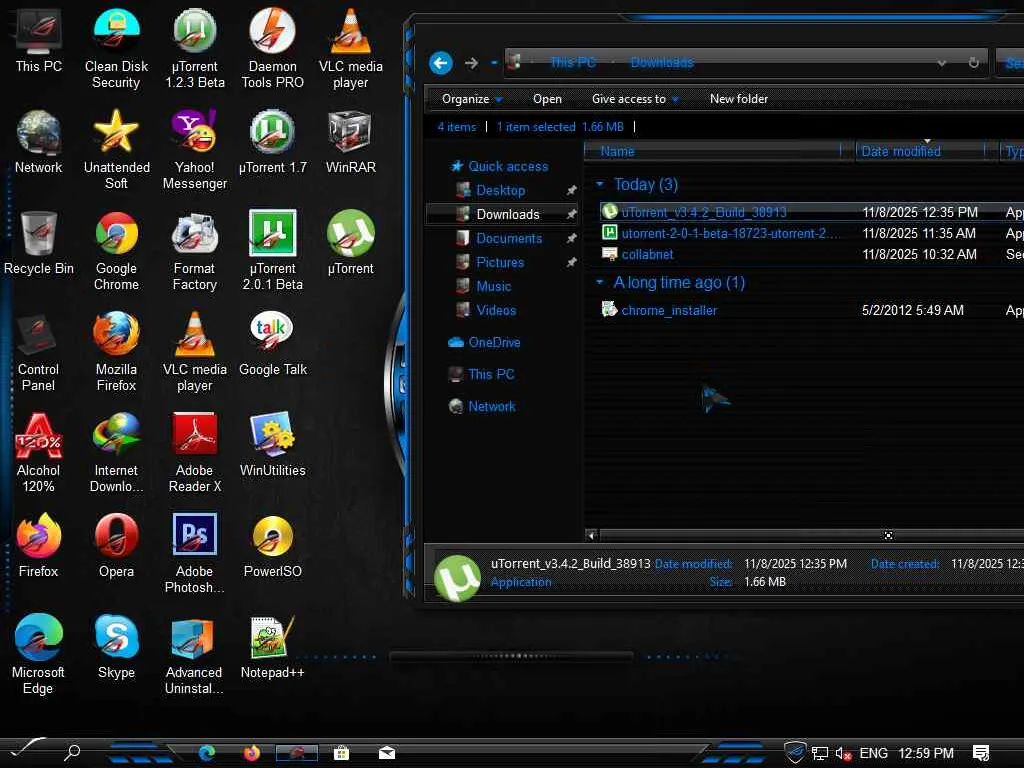Viewport: 1024px width, 768px height.
Task: Select the utorrent-2-0-1-beta-18723 file
Action: 724,233
